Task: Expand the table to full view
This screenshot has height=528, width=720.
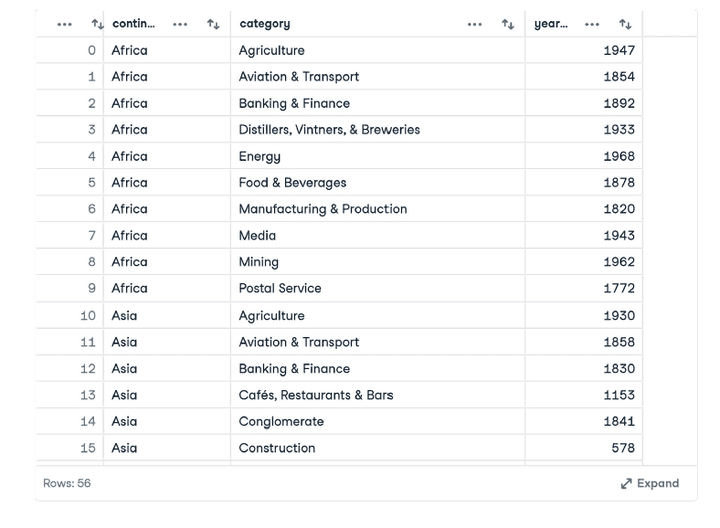Action: 650,483
